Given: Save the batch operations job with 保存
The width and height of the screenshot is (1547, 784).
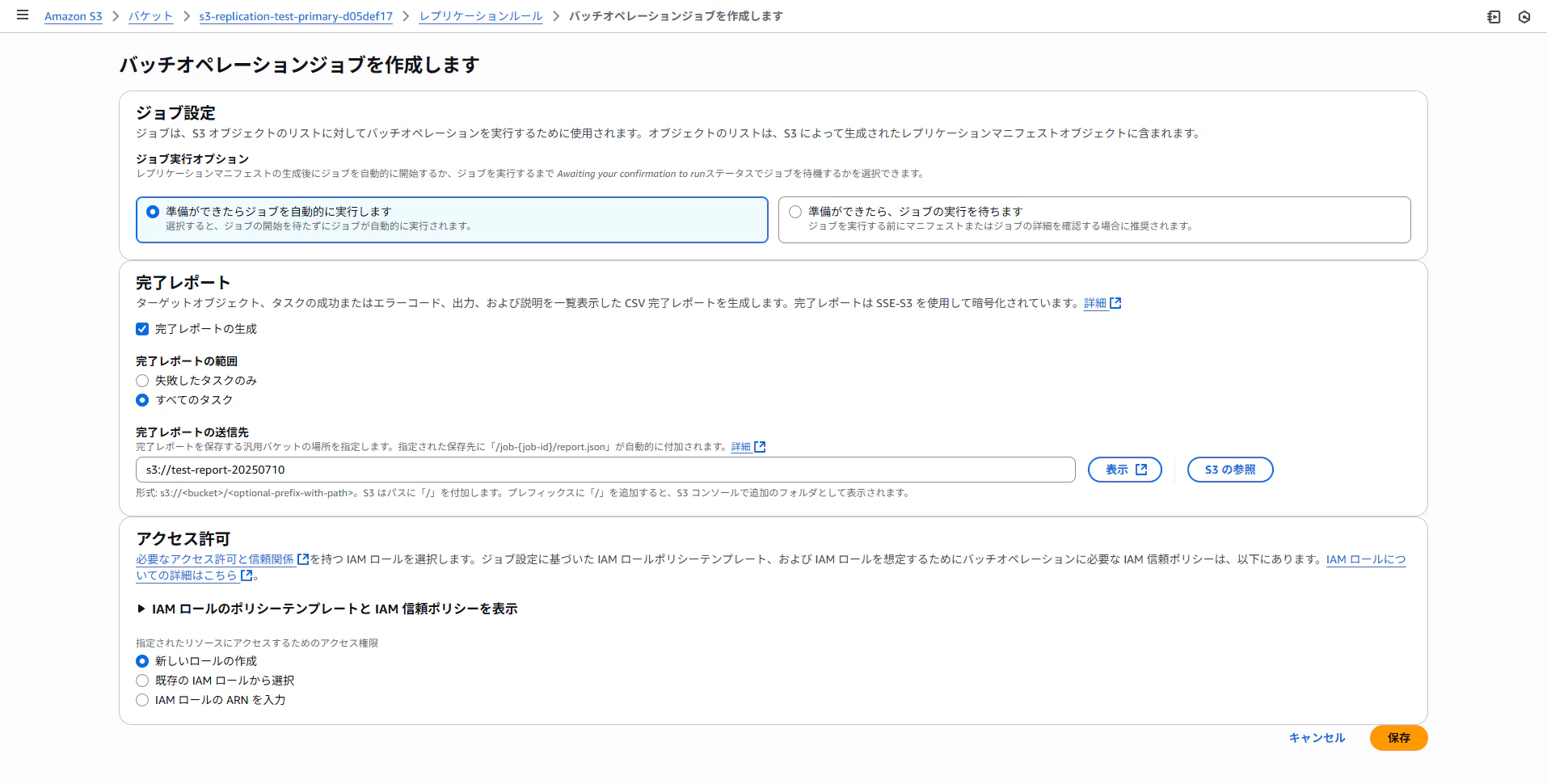Looking at the screenshot, I should click(x=1398, y=738).
